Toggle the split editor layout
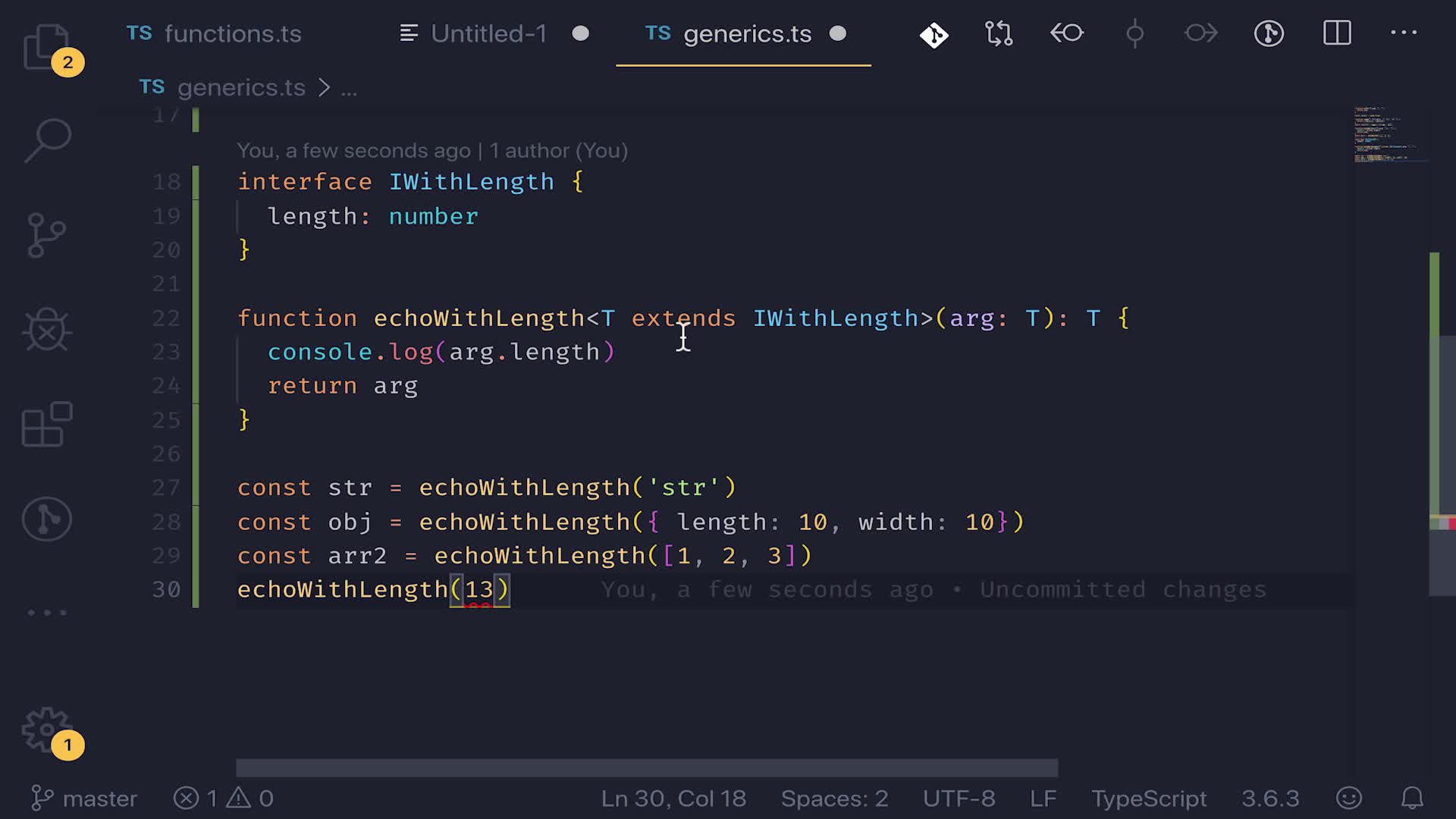The image size is (1456, 819). (x=1337, y=33)
